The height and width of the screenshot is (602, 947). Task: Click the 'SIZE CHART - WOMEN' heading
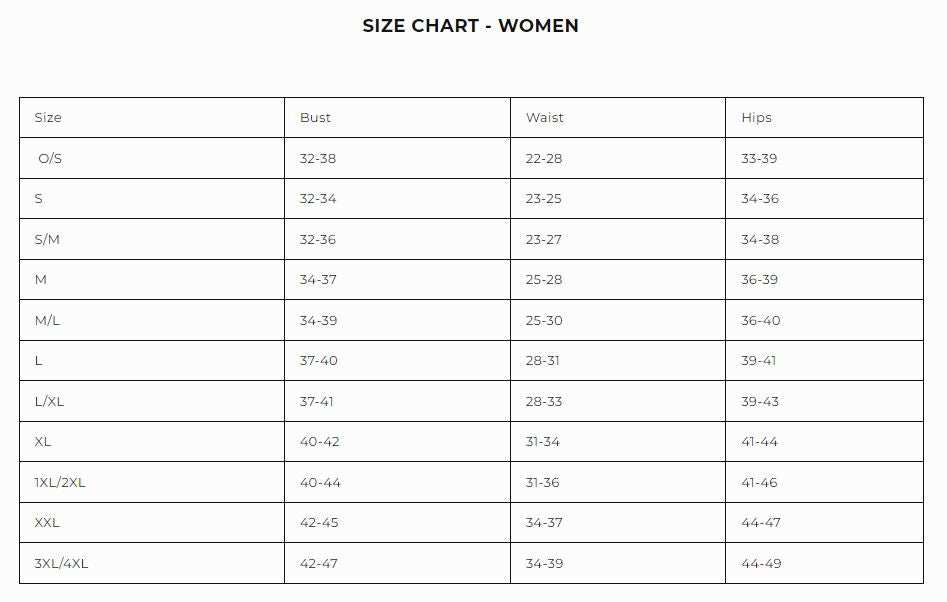point(470,26)
